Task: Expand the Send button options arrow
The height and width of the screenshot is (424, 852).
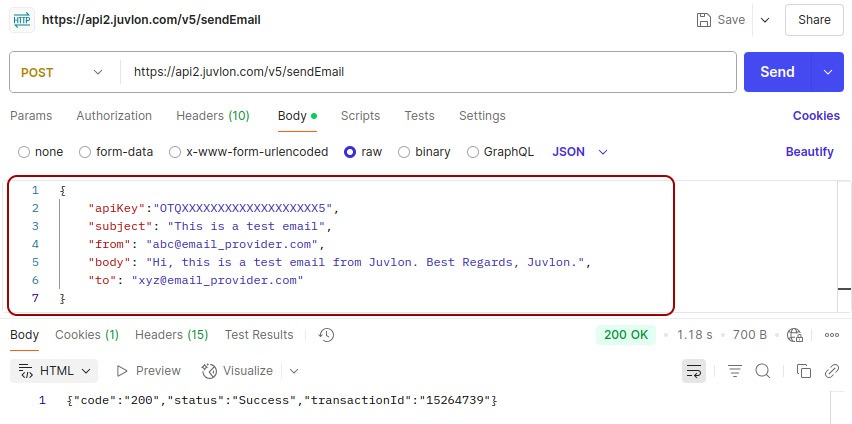Action: pos(828,72)
